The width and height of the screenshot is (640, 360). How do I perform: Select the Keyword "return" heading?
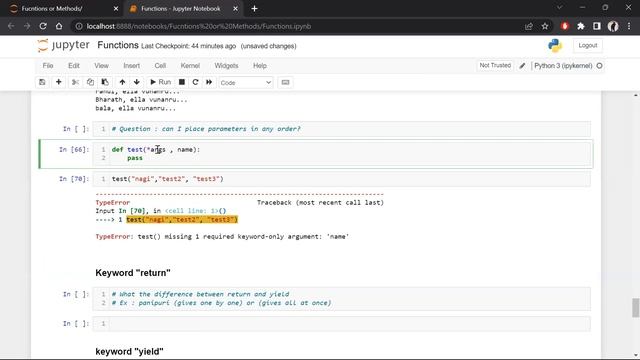pyautogui.click(x=133, y=273)
